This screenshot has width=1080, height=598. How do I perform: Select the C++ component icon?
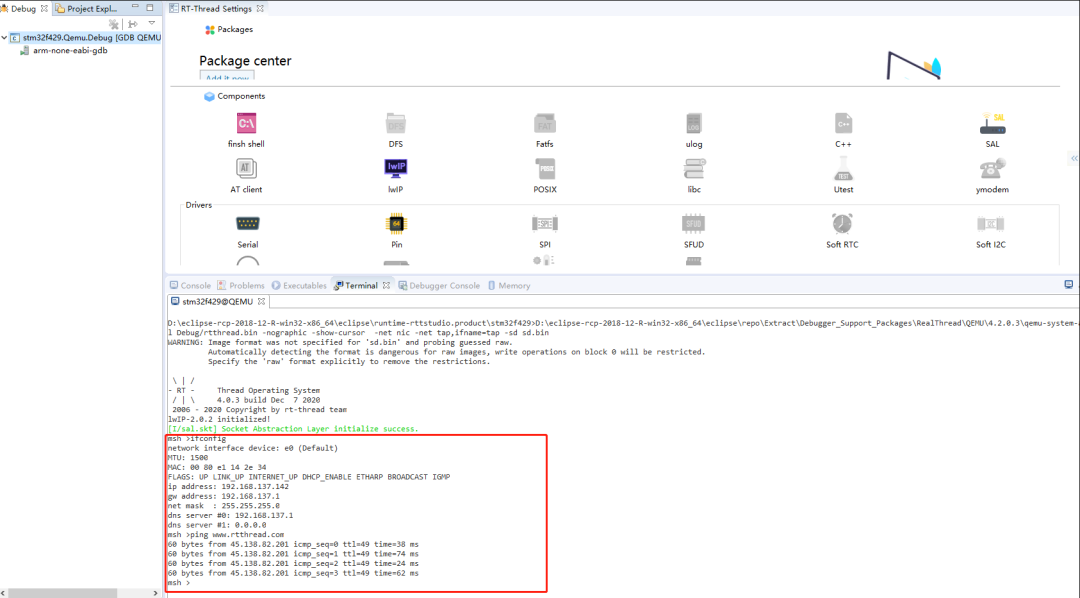coord(843,124)
